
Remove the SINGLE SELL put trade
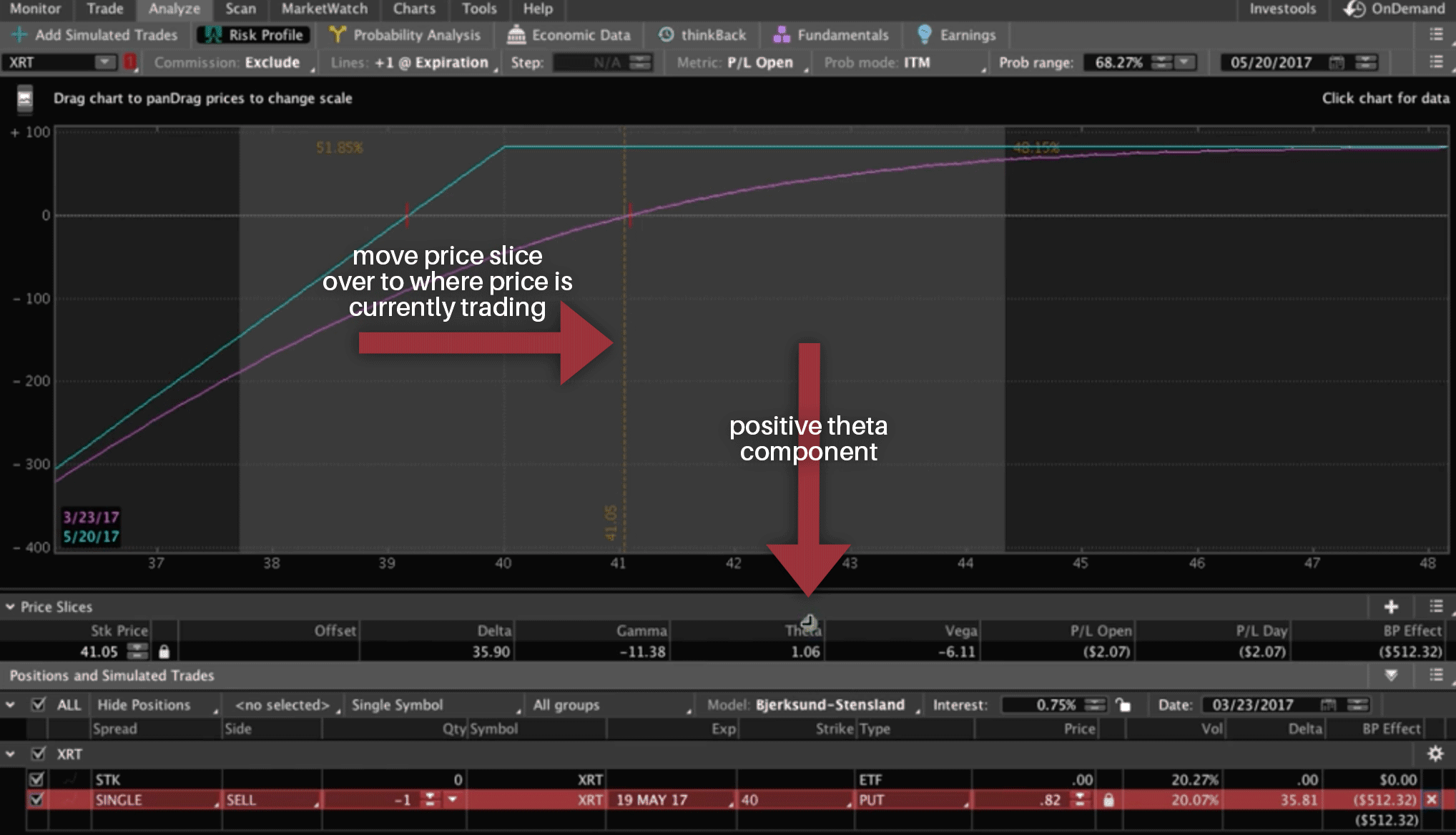[1431, 799]
